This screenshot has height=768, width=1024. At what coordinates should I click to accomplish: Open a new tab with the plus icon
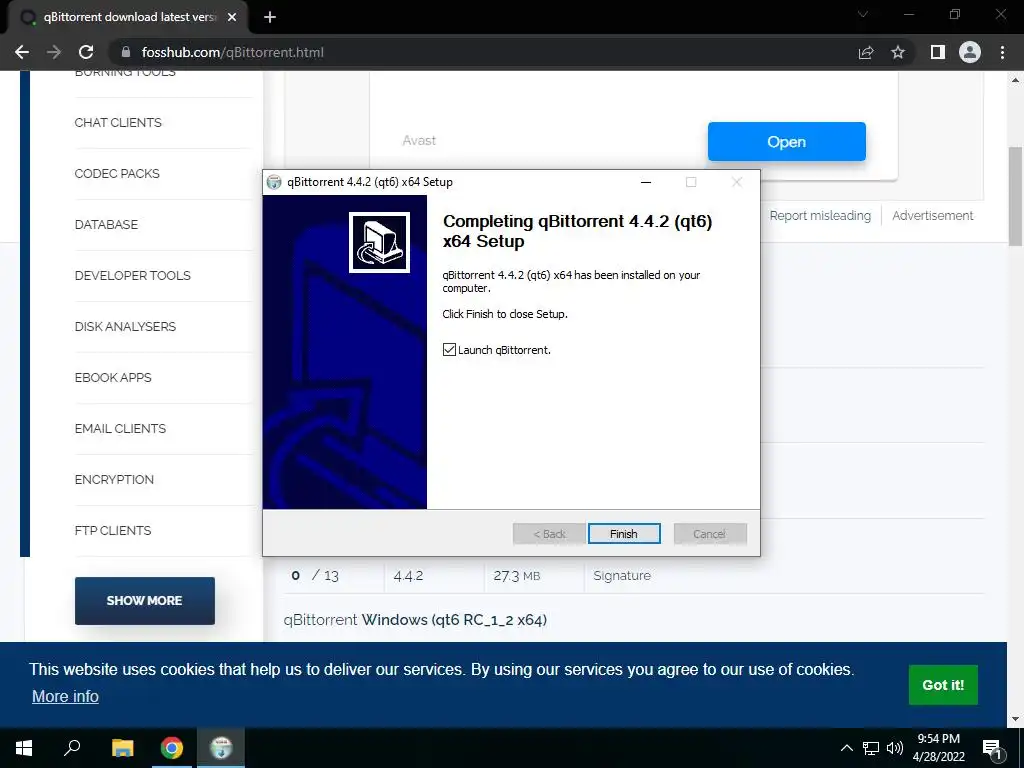pos(270,17)
